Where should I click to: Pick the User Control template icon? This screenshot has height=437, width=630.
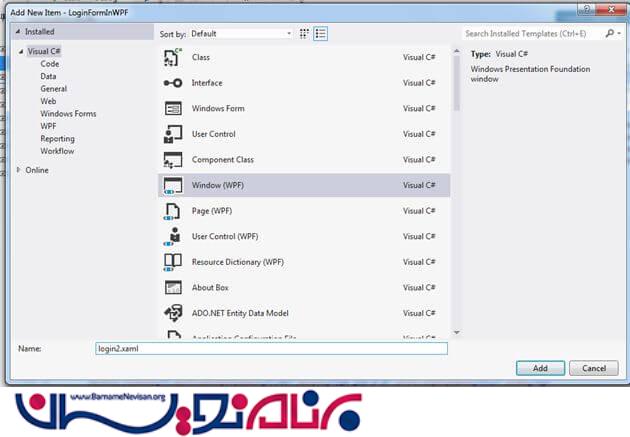173,134
